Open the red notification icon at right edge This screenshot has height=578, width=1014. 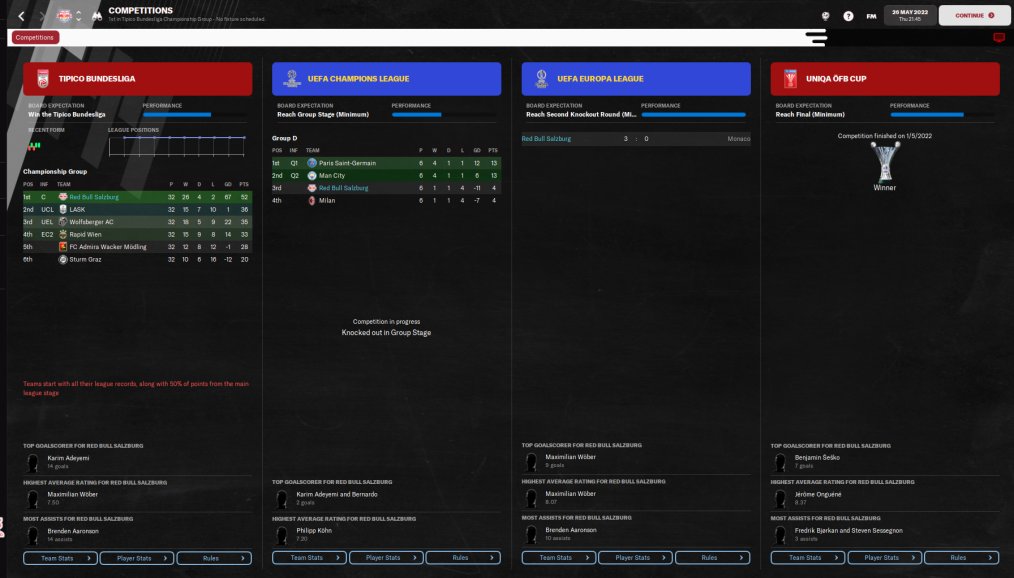point(999,37)
